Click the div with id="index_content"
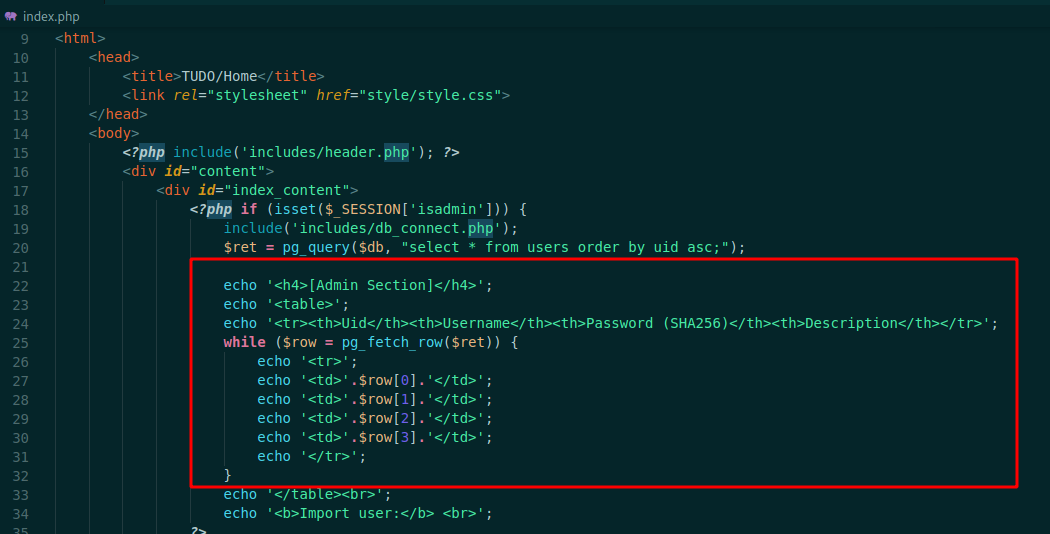 [257, 190]
